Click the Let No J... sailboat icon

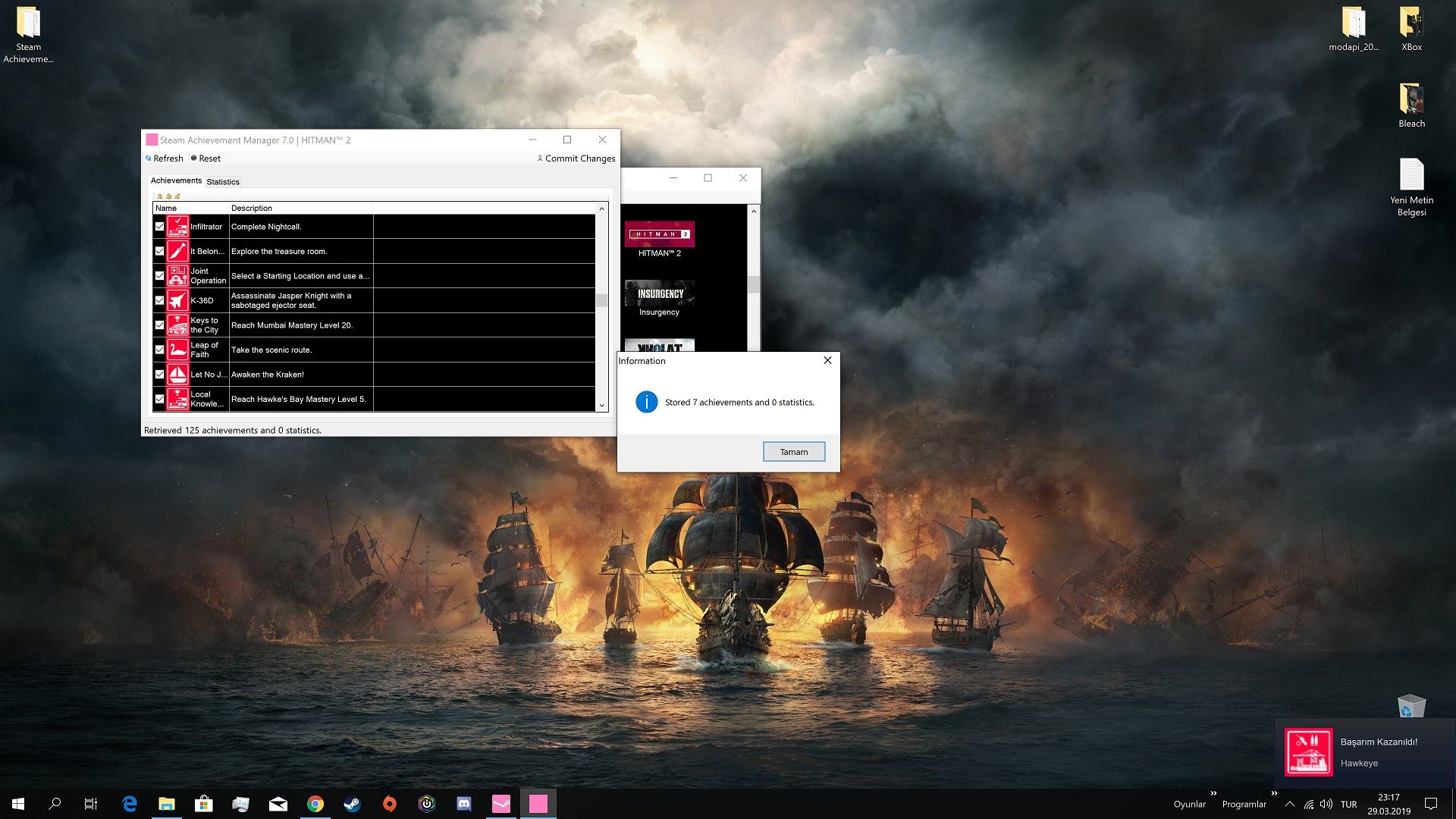pyautogui.click(x=177, y=375)
